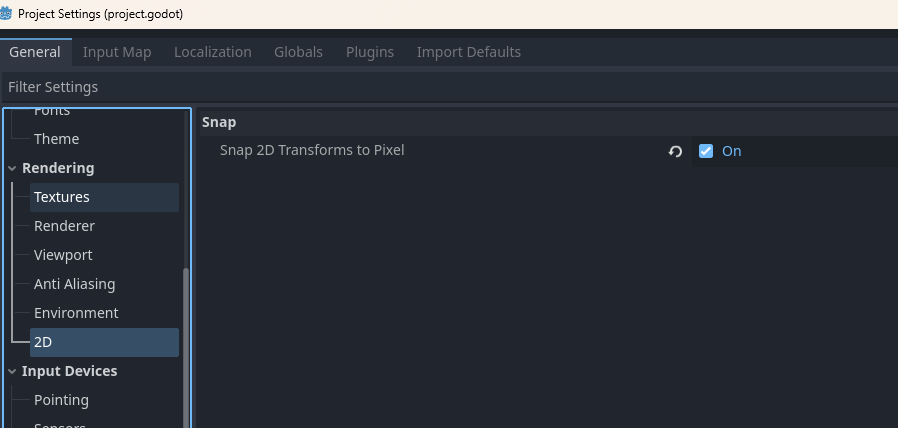Select the Environment category
The width and height of the screenshot is (898, 428).
76,313
